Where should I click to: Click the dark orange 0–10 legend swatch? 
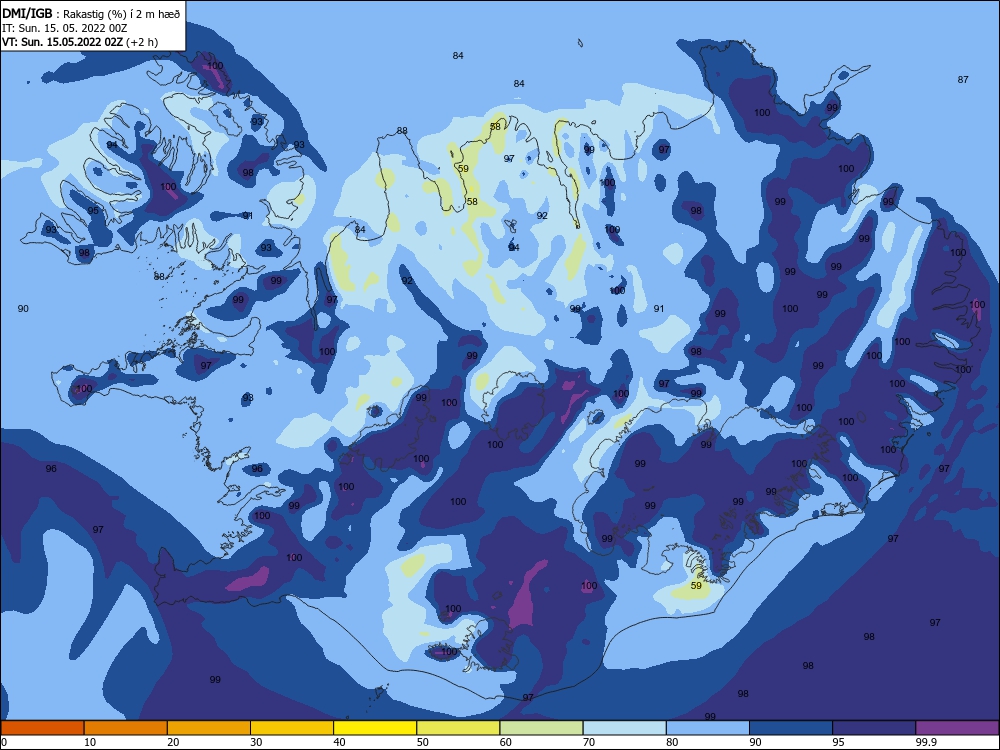42,728
